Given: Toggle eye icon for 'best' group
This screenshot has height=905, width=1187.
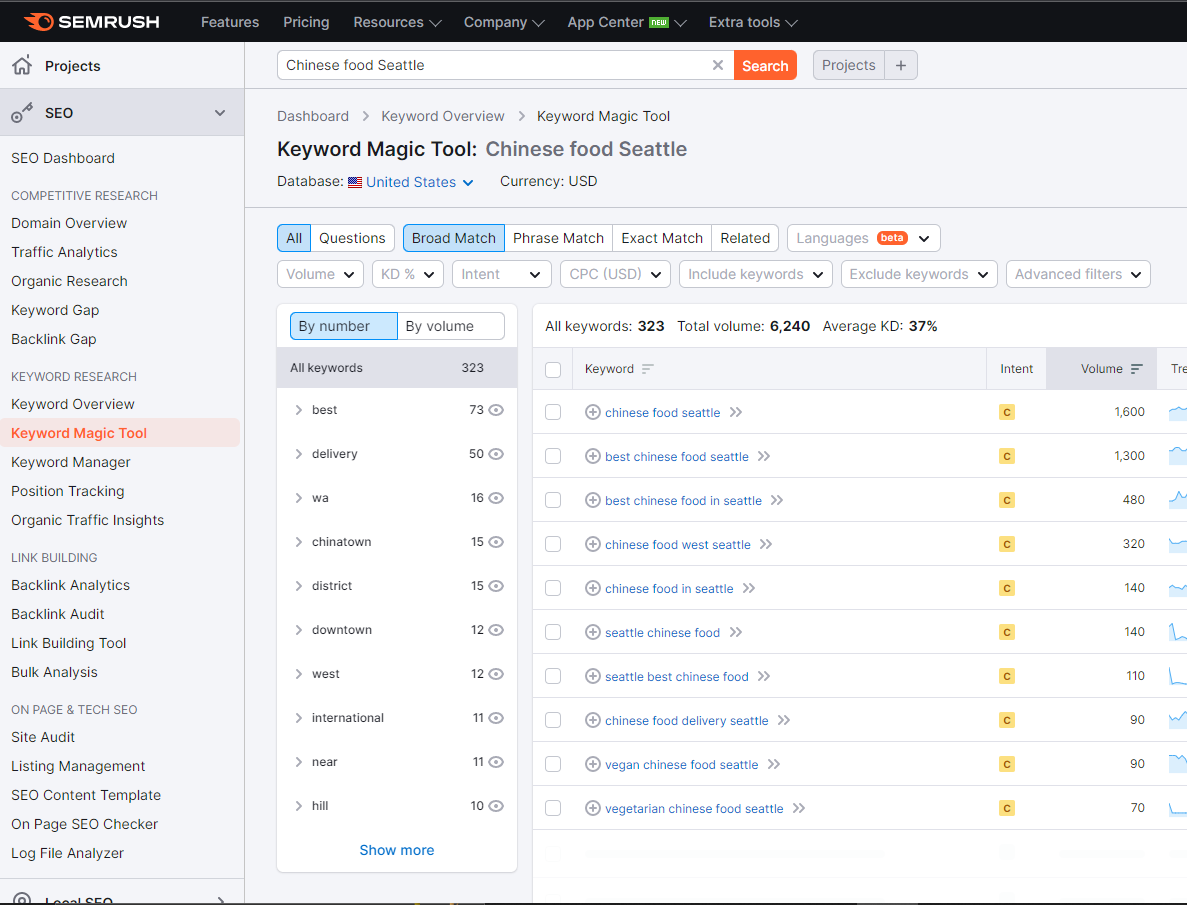Looking at the screenshot, I should tap(496, 410).
